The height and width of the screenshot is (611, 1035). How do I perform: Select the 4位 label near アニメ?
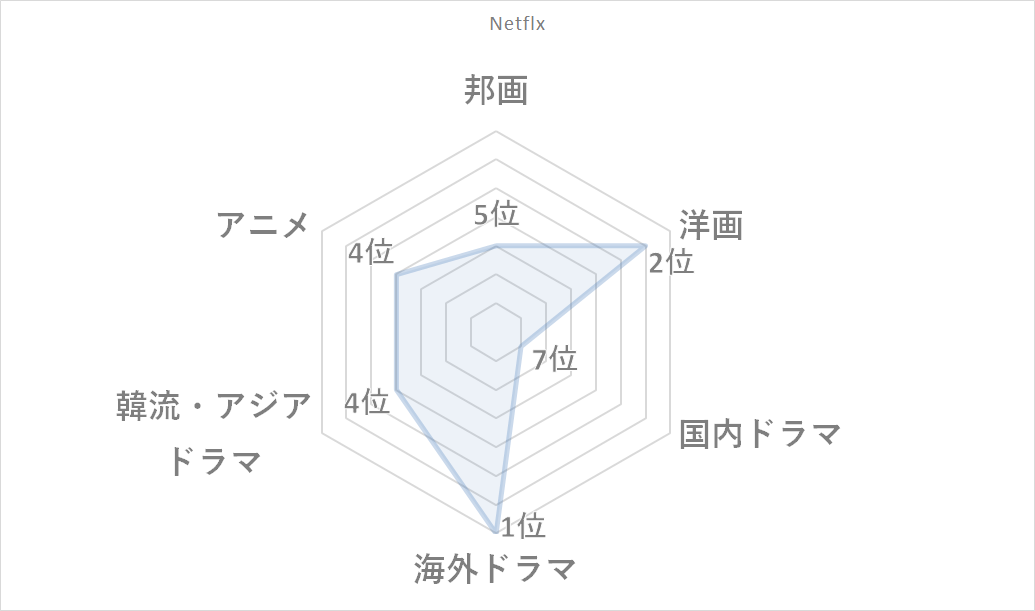pyautogui.click(x=371, y=252)
